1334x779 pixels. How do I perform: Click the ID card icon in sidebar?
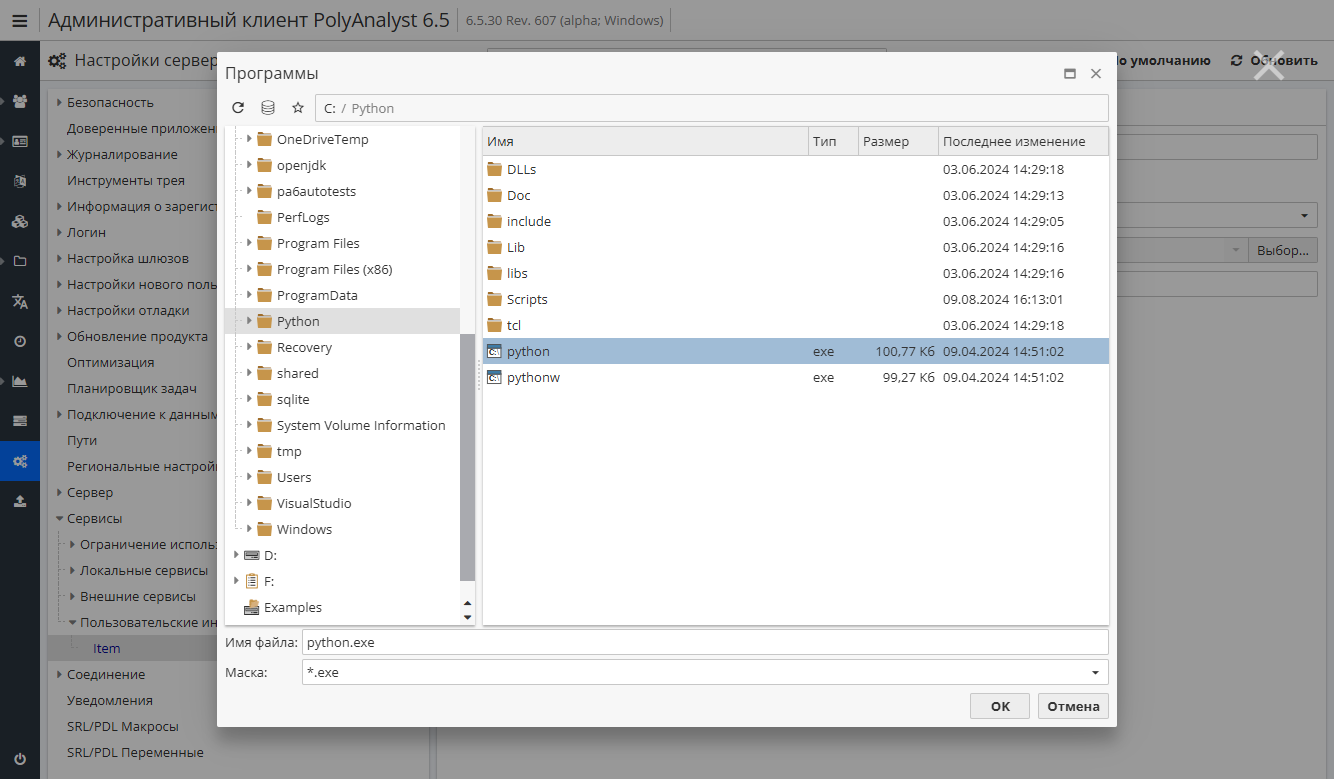(x=20, y=142)
